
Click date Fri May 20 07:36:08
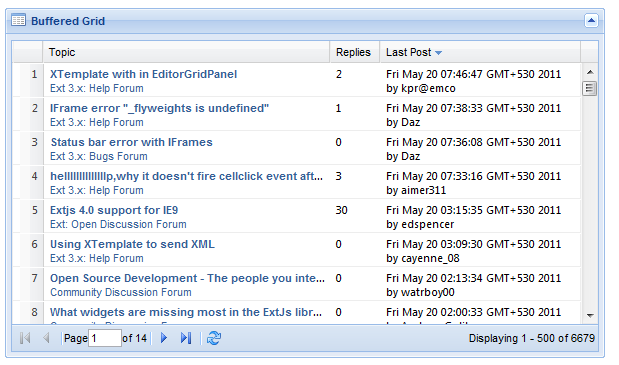[x=474, y=142]
